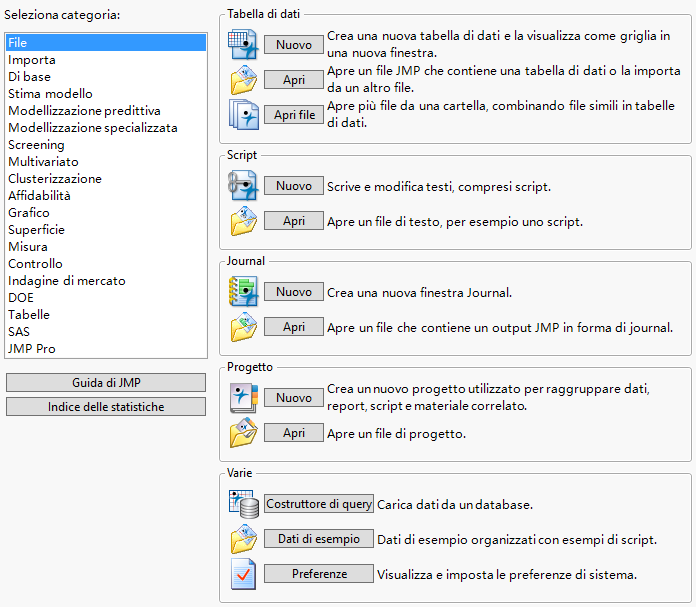Click the new Progetto icon
The height and width of the screenshot is (607, 696).
coord(243,398)
